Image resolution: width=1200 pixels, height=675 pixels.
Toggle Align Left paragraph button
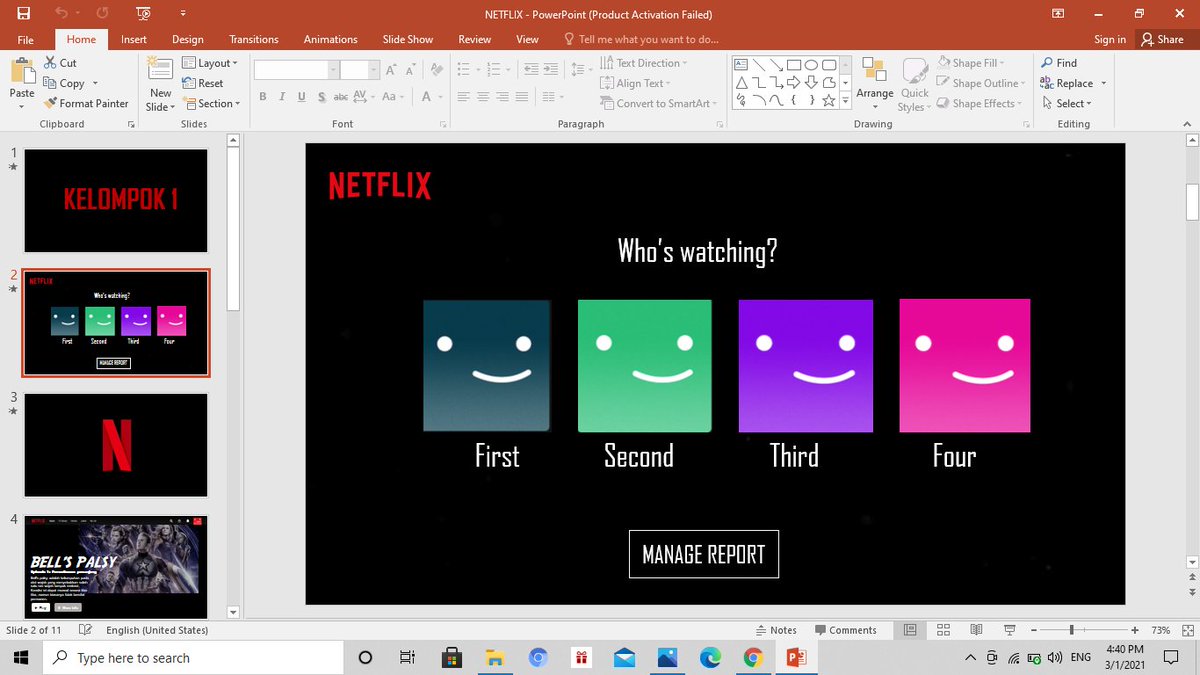tap(464, 97)
